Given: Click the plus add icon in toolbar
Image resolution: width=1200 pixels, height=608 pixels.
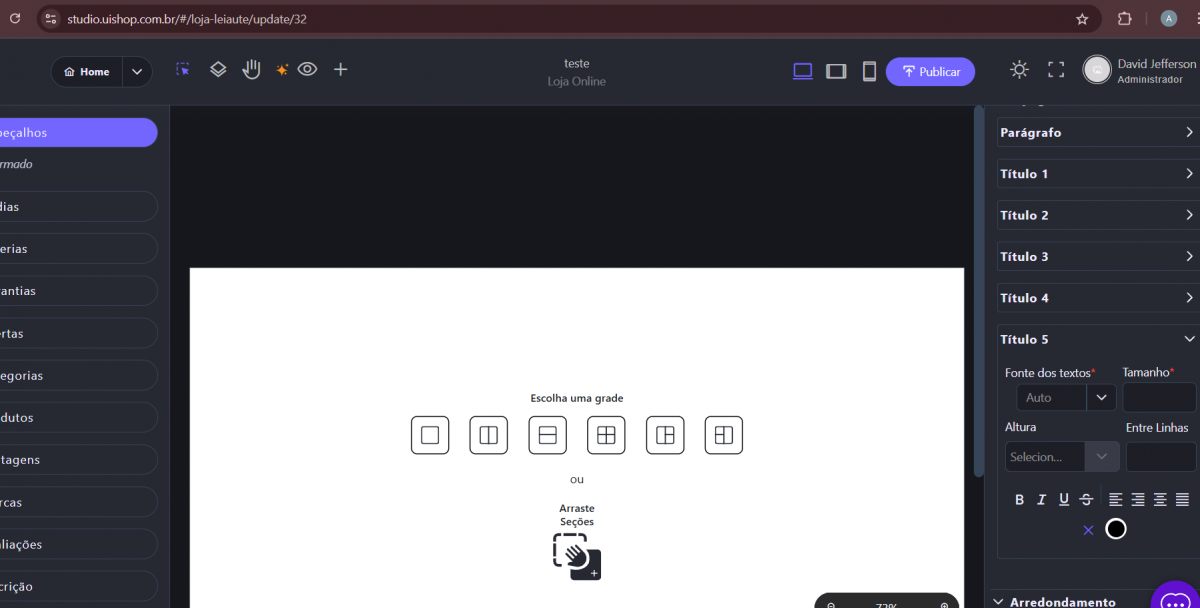Looking at the screenshot, I should 340,70.
